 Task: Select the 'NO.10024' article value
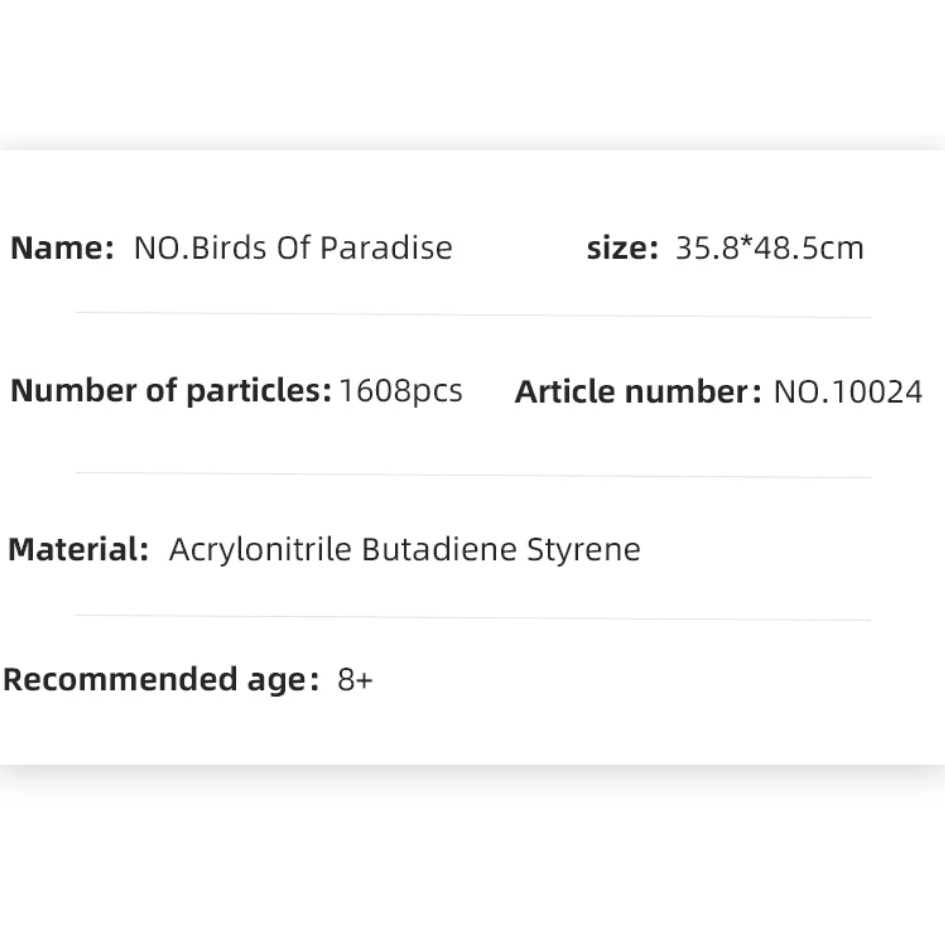coord(847,392)
